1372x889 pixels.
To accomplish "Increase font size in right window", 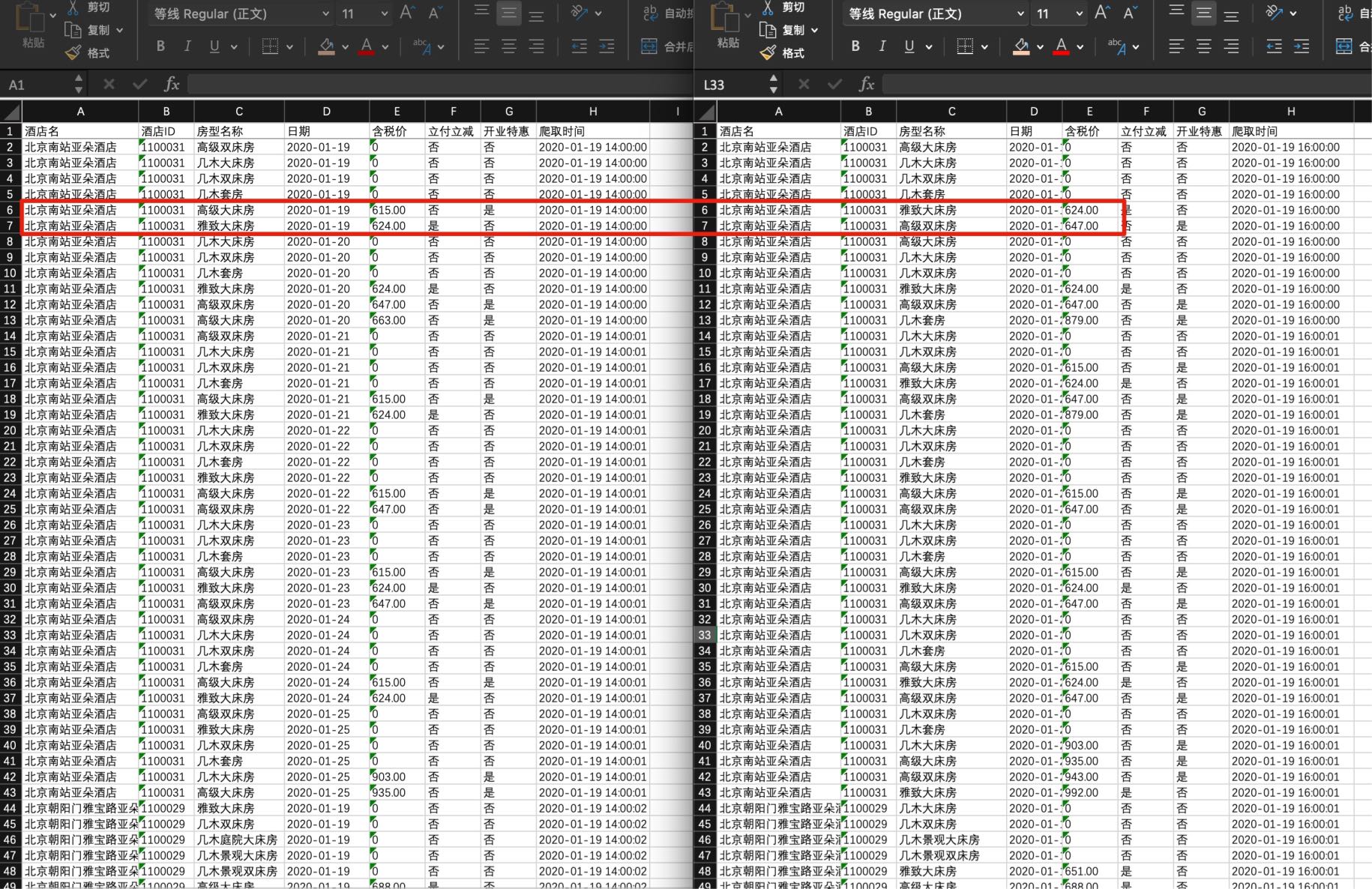I will [1102, 13].
